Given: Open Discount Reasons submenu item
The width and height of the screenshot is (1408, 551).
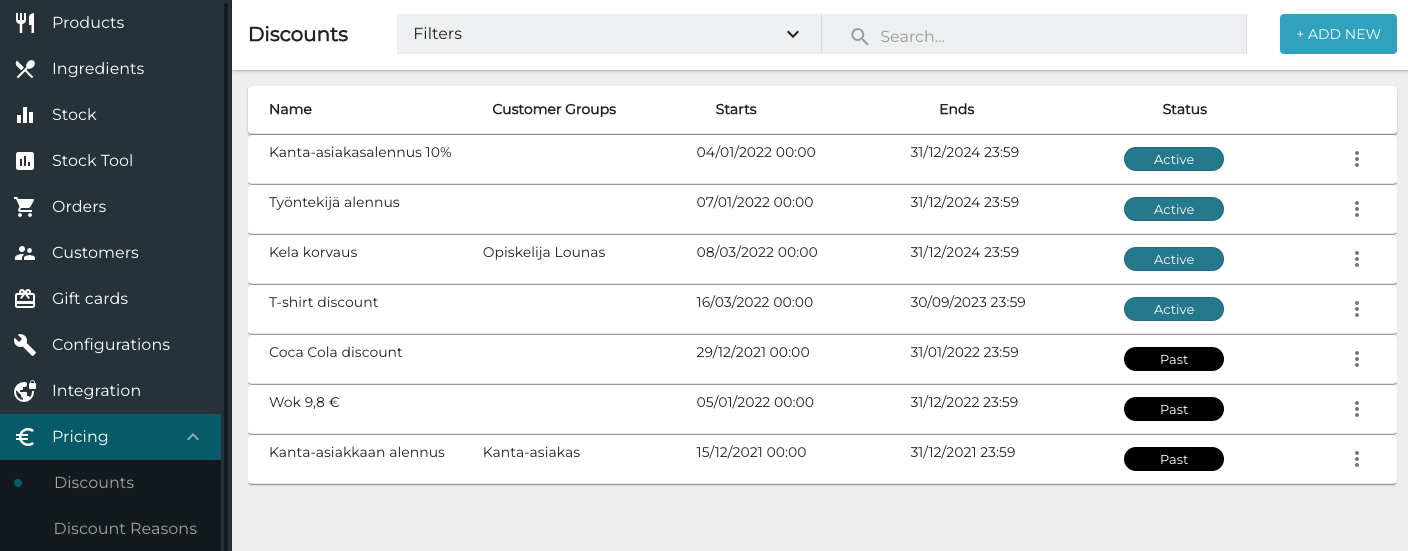Looking at the screenshot, I should [125, 529].
